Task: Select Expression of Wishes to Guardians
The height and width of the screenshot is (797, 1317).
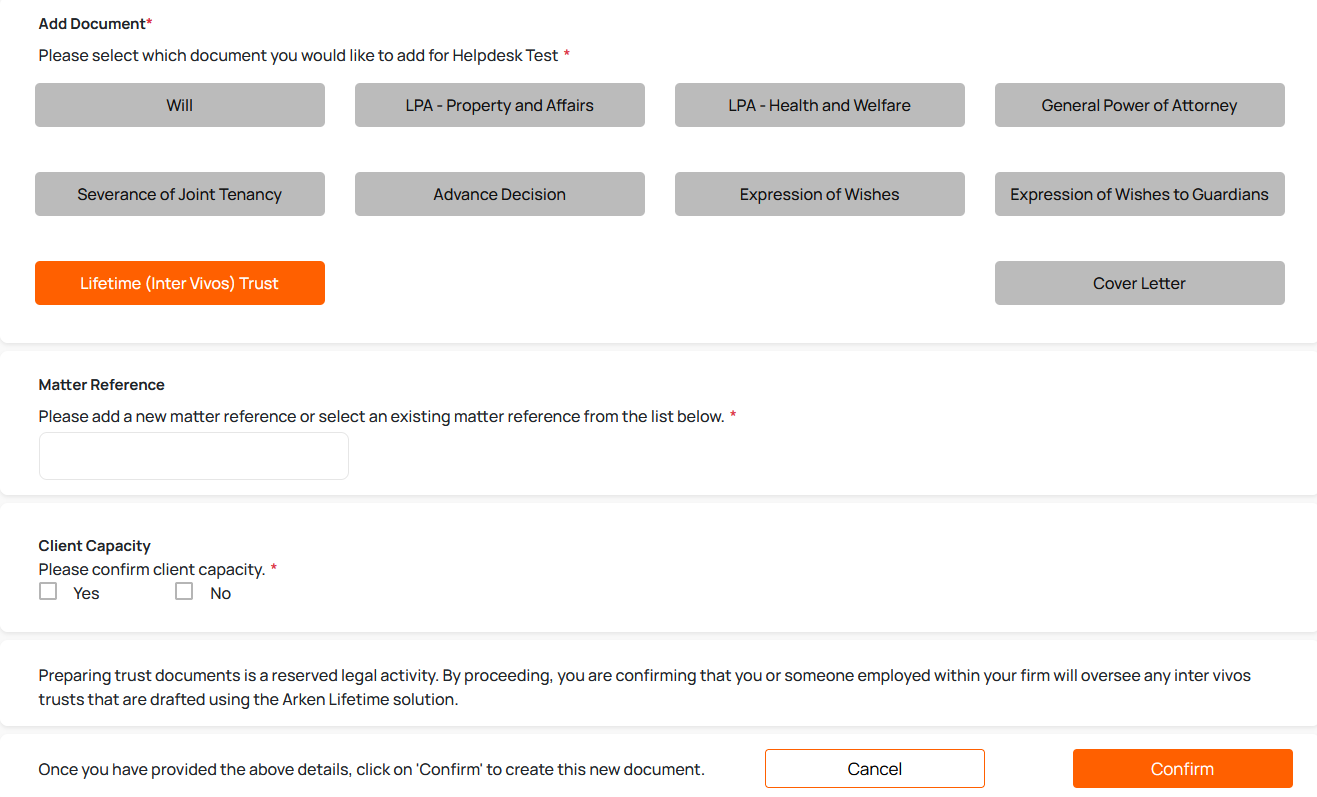Action: click(1139, 194)
